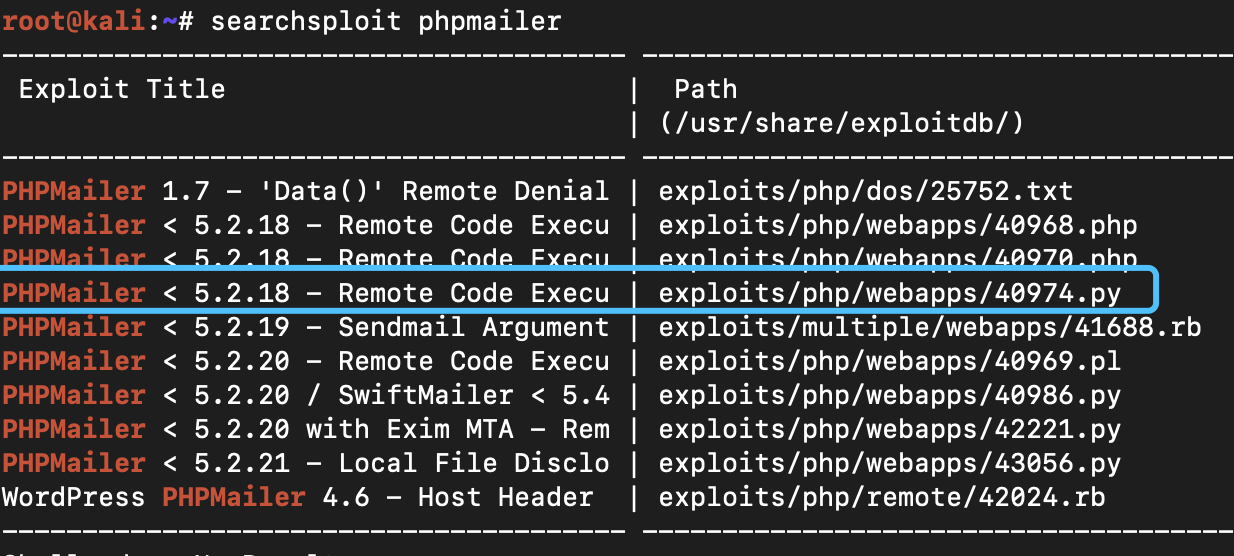Image resolution: width=1234 pixels, height=556 pixels.
Task: Click the PHPMailer < 5.2.19 Sendmail Argument title
Action: click(305, 327)
